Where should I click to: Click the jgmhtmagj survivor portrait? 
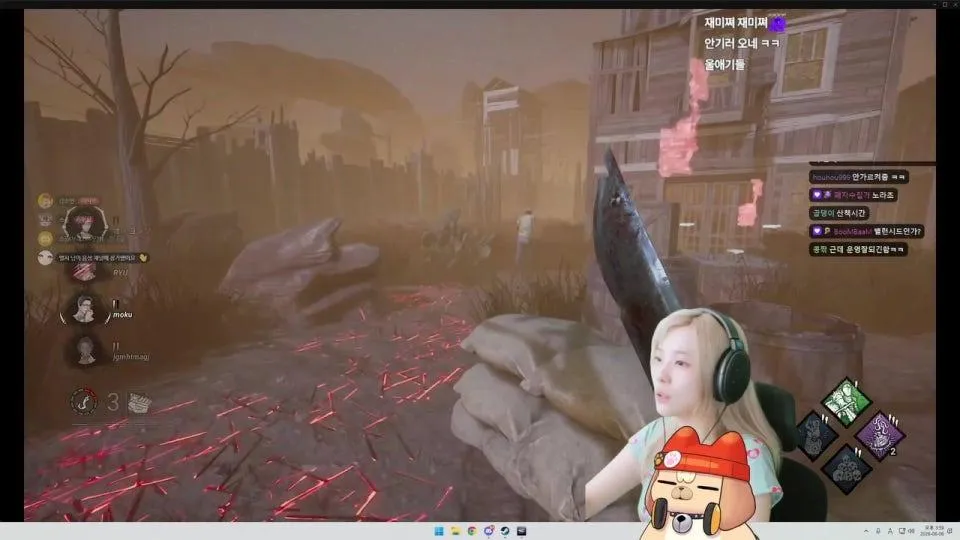tap(85, 351)
